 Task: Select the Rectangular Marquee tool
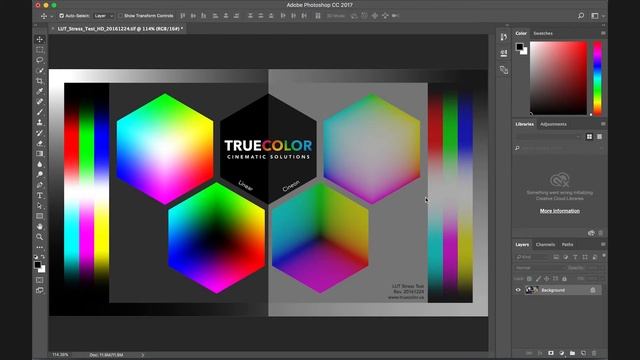(x=40, y=50)
